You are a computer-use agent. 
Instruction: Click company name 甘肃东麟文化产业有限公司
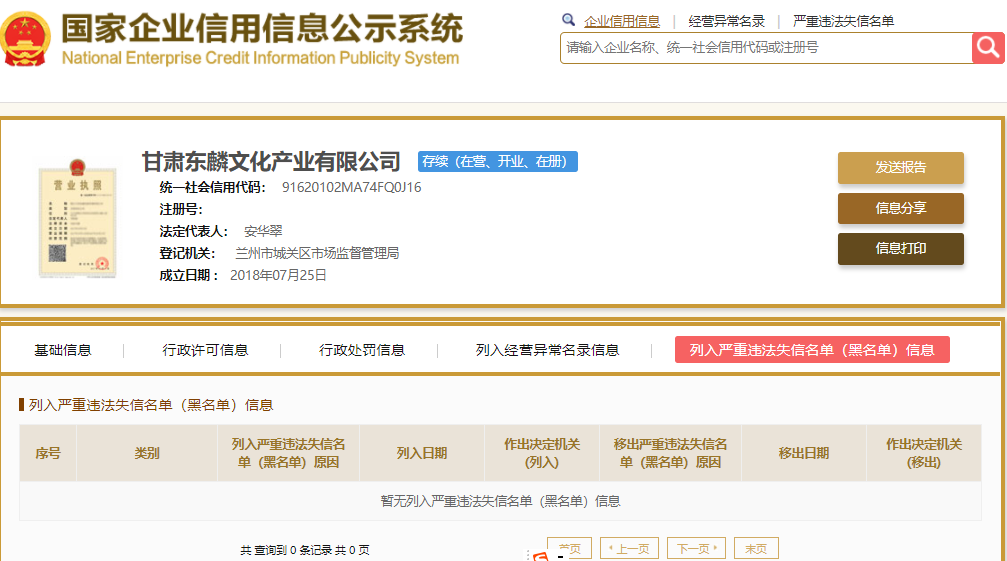coord(271,162)
